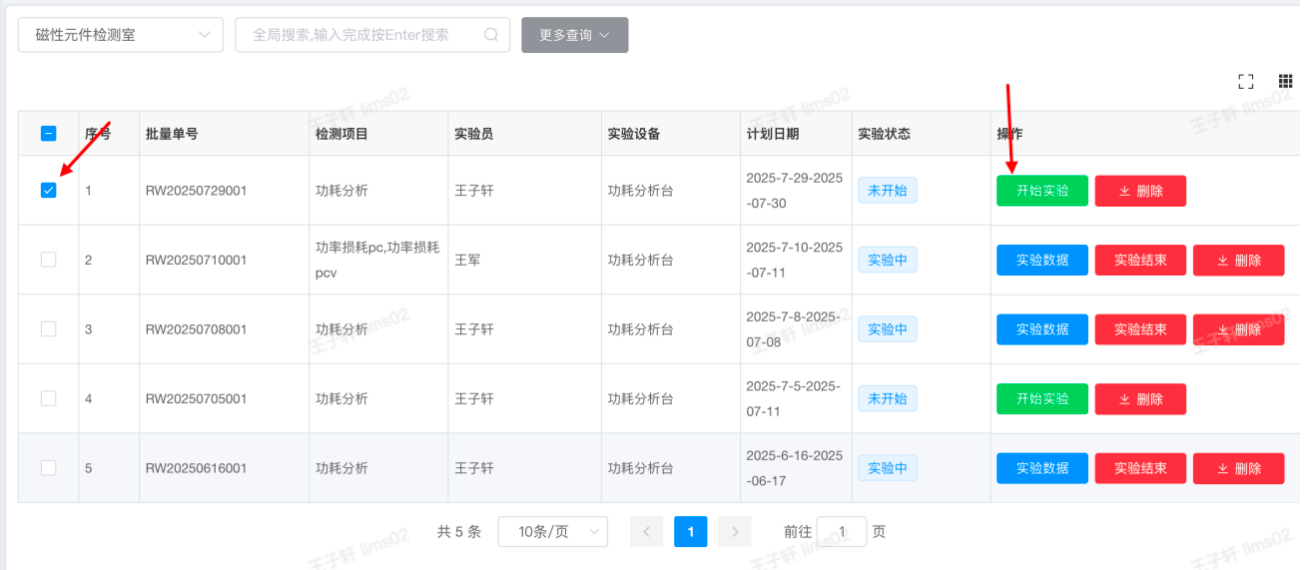Click the search magnifier icon
1312x570 pixels.
tap(491, 34)
